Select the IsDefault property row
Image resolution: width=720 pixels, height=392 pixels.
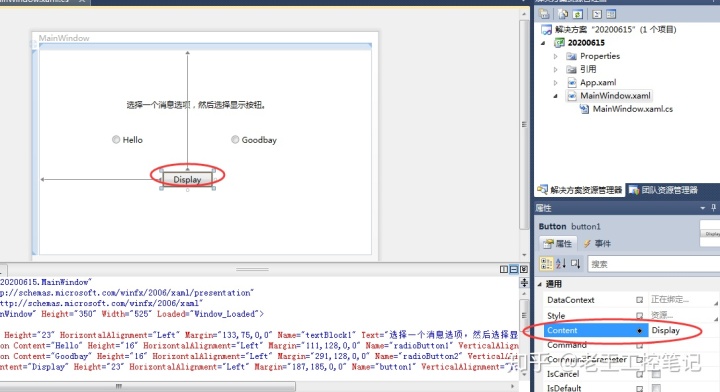click(631, 388)
